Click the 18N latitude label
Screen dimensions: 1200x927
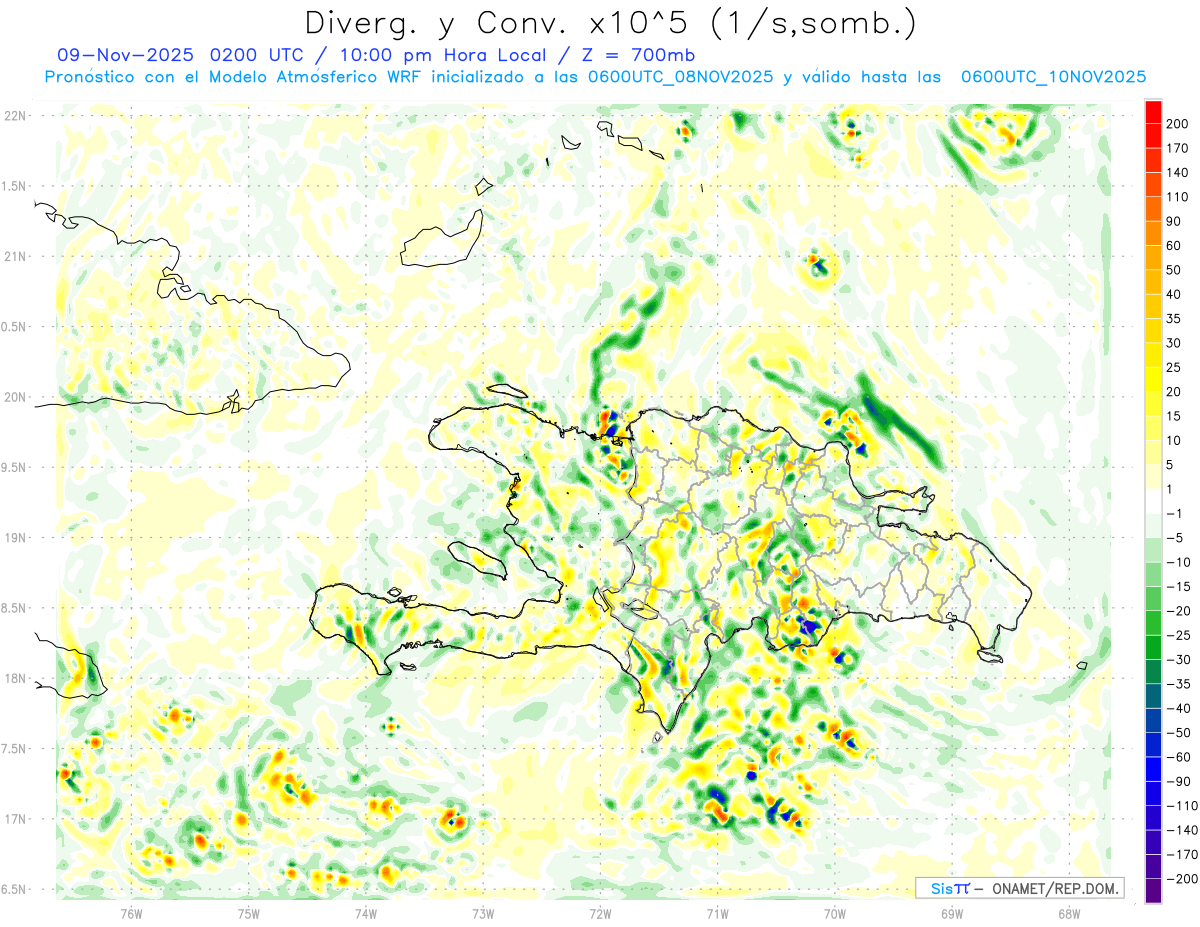pos(14,679)
